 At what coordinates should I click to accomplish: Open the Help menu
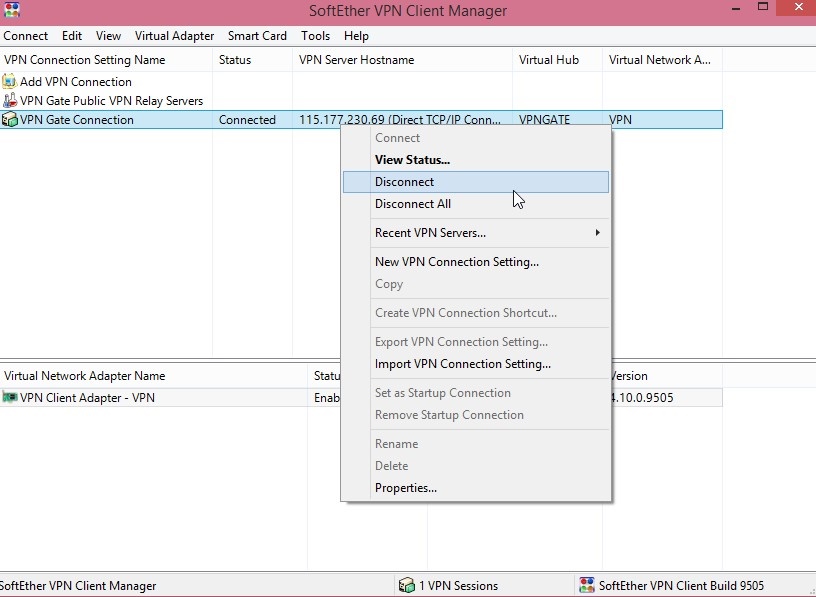pos(356,36)
